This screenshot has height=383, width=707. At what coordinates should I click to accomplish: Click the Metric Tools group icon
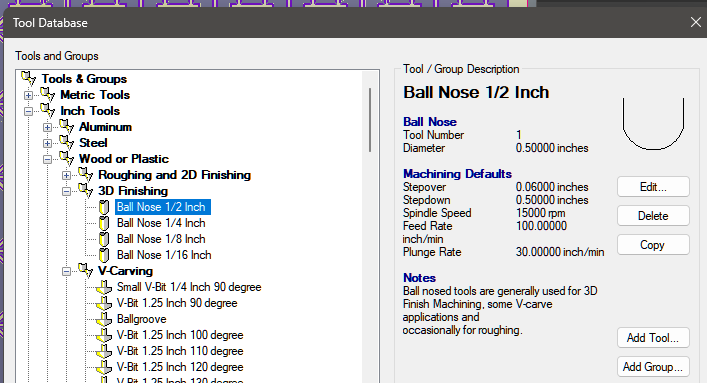coord(47,94)
